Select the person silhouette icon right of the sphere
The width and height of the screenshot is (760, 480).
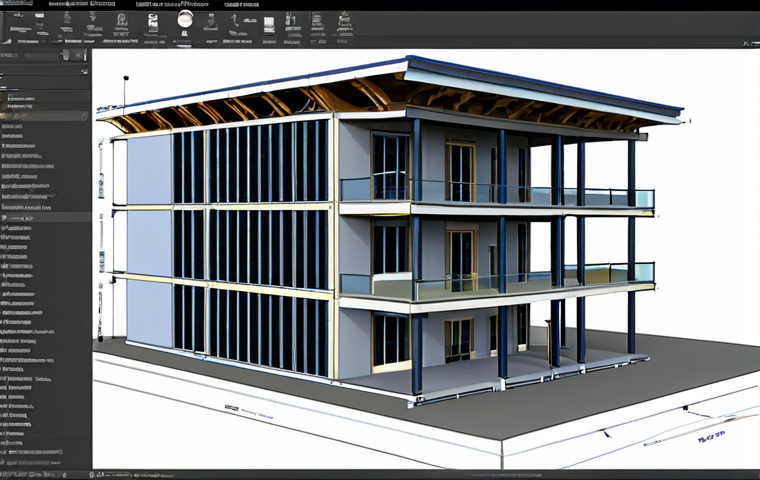[x=210, y=21]
